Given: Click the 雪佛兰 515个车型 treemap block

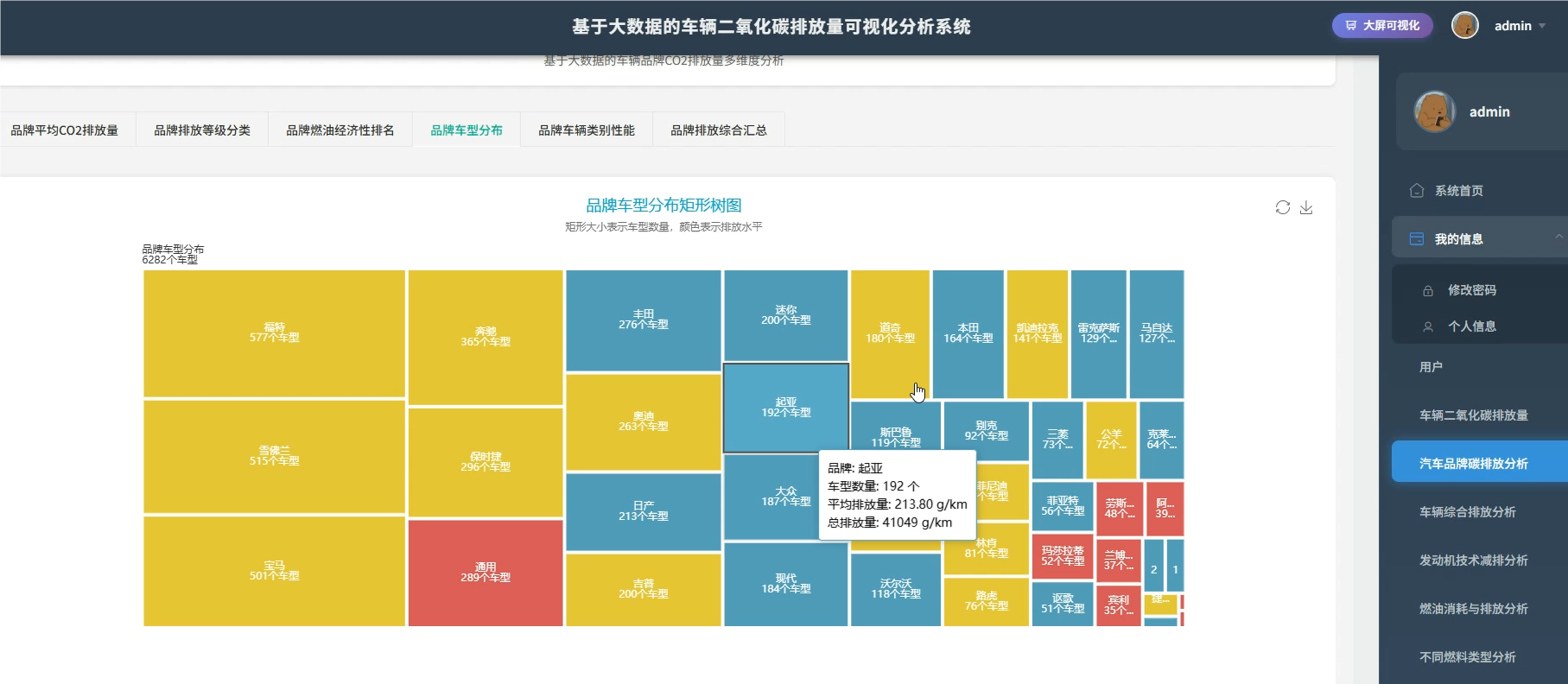Looking at the screenshot, I should pyautogui.click(x=274, y=456).
